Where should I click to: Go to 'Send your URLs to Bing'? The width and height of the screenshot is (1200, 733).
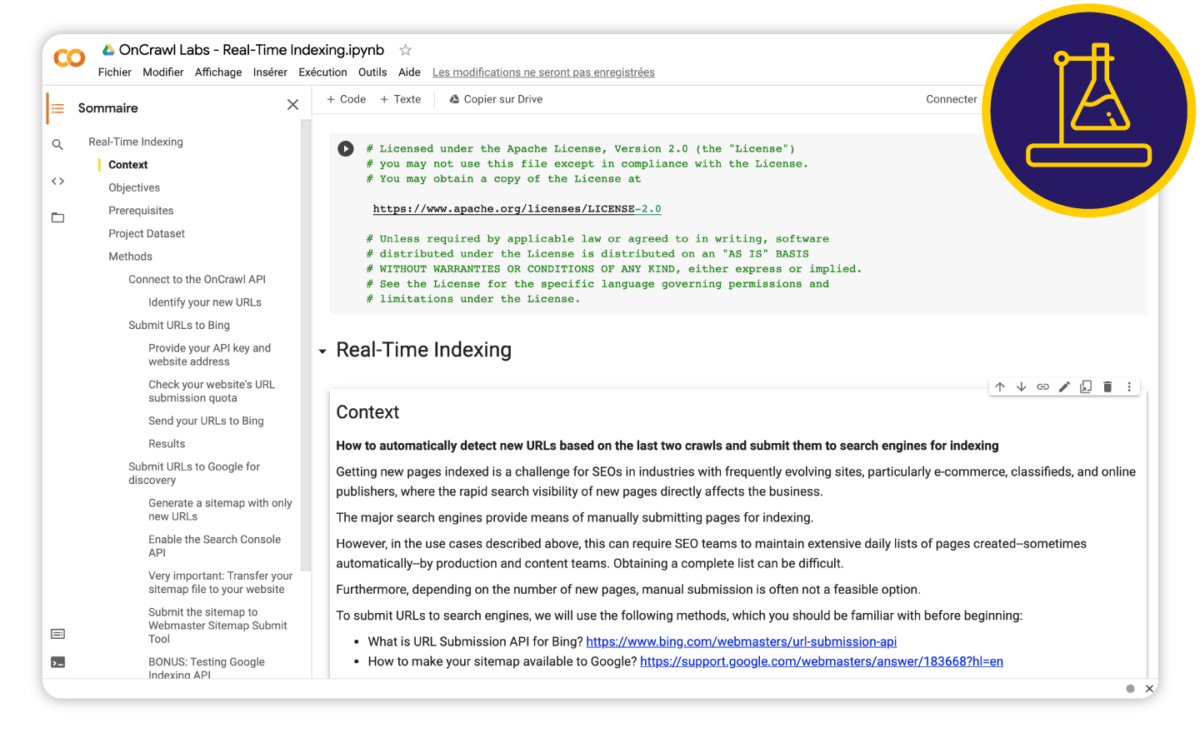pos(206,421)
